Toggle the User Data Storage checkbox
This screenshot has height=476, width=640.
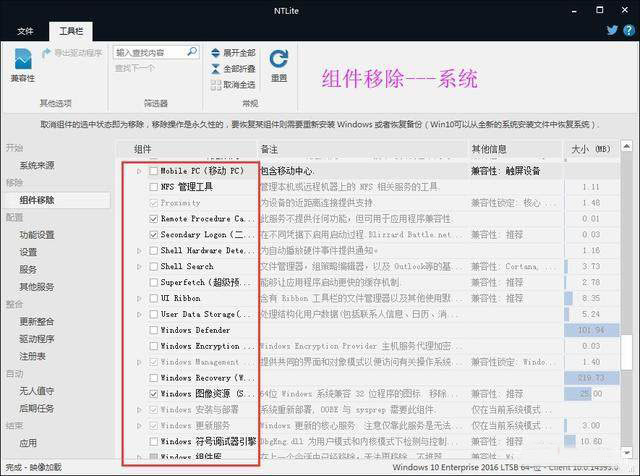pyautogui.click(x=153, y=314)
